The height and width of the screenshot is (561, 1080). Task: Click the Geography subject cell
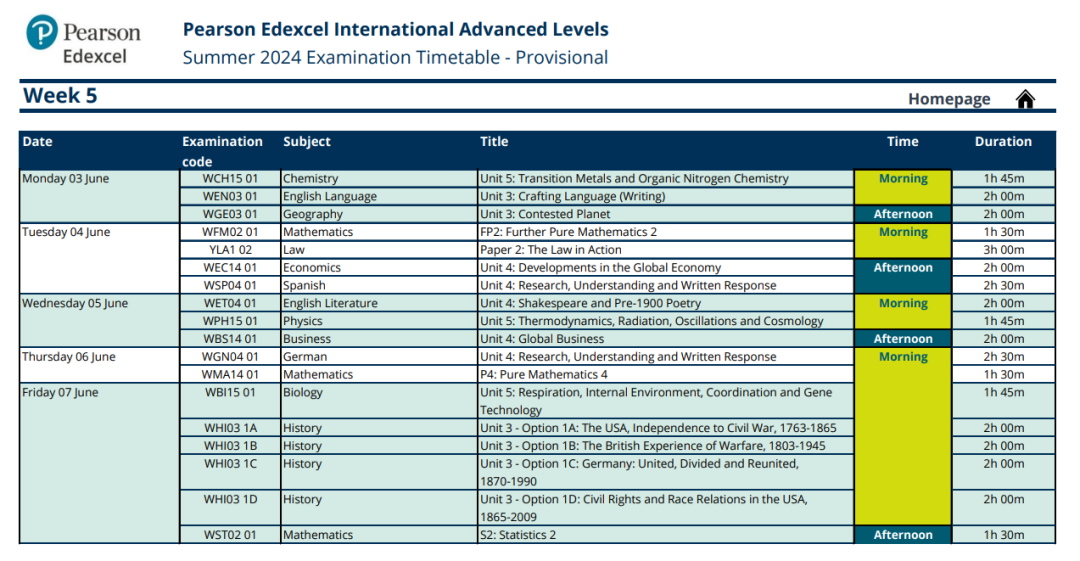(378, 214)
